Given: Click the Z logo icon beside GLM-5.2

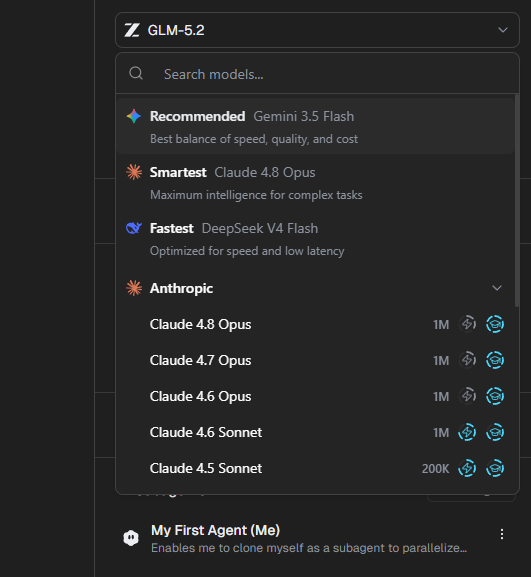Looking at the screenshot, I should pyautogui.click(x=131, y=30).
